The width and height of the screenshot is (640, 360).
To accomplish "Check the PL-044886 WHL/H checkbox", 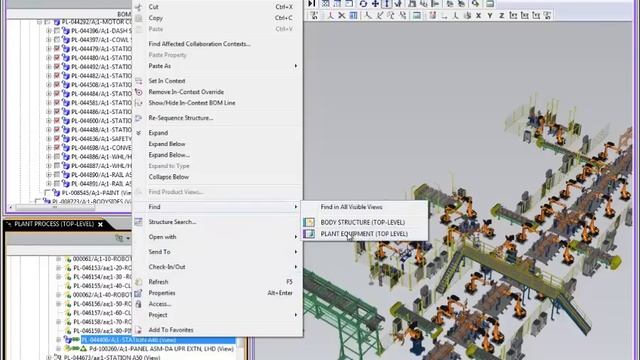I will pos(57,157).
